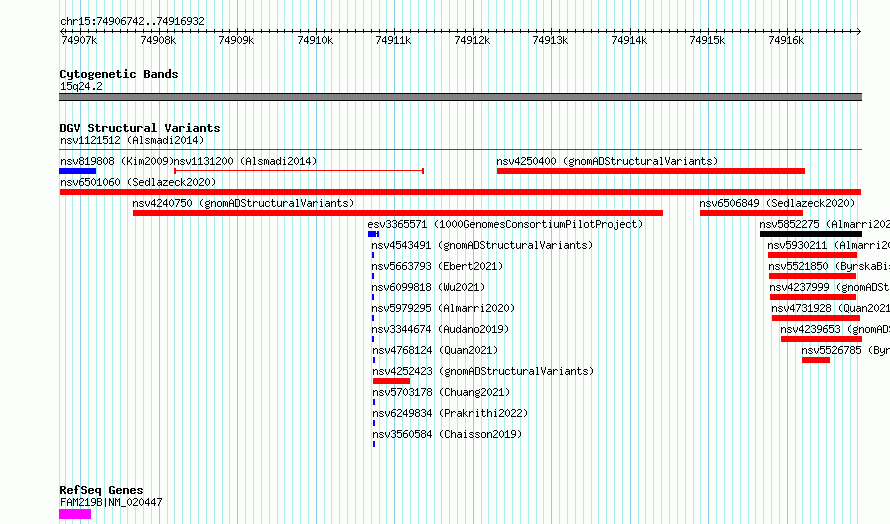Click the nsv4237999 variant label
This screenshot has width=890, height=524.
pos(830,287)
